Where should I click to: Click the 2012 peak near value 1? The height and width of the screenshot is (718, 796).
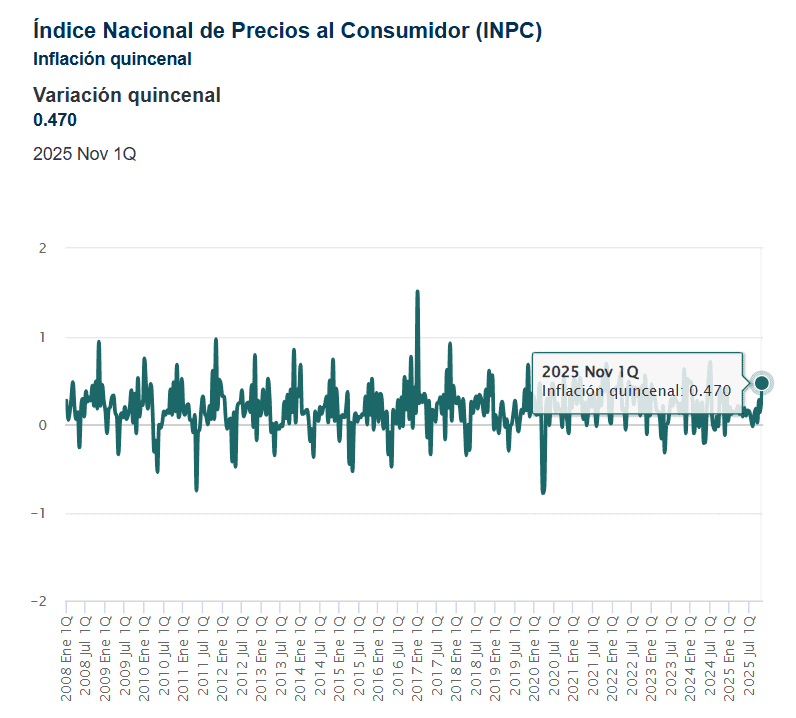click(x=216, y=340)
